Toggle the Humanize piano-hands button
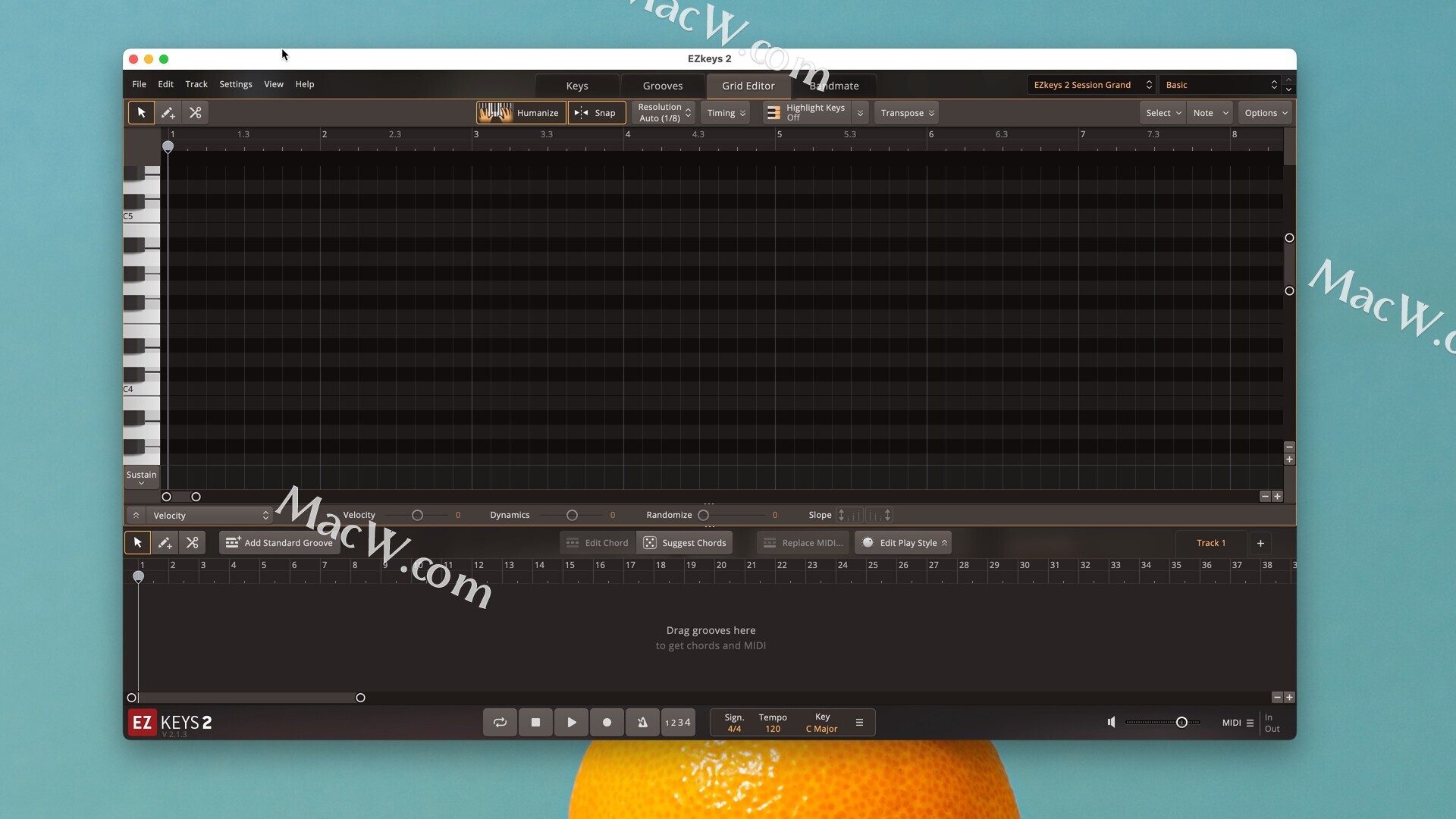Viewport: 1456px width, 819px height. pos(521,112)
